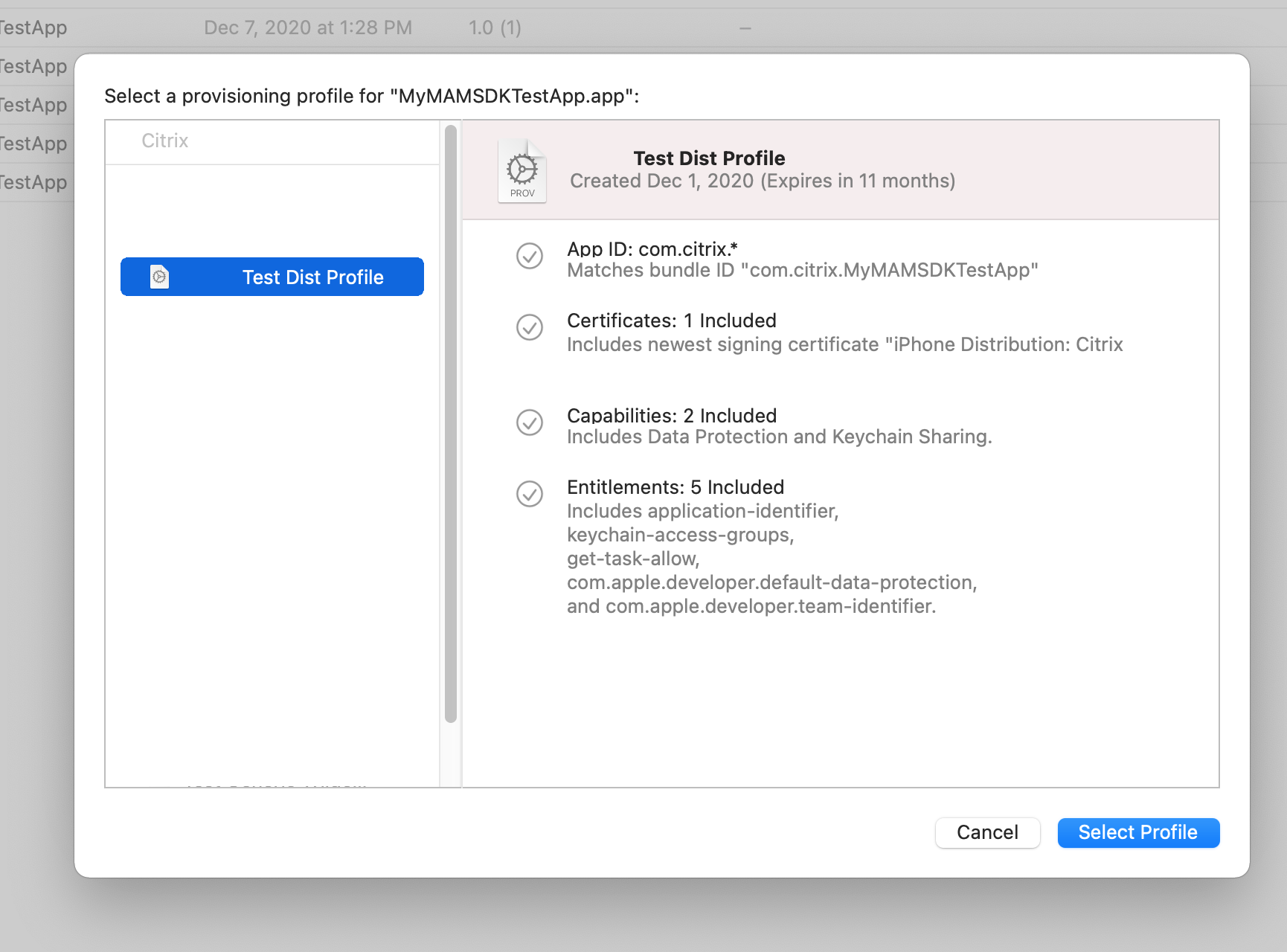Click the small profile icon in selected row
The image size is (1287, 952).
[159, 277]
